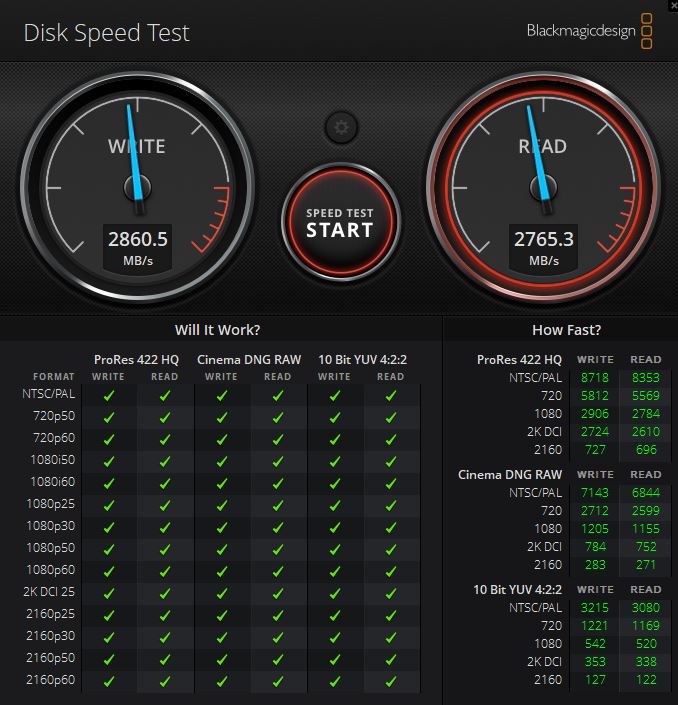Click ProRes 1080 read value 2784
678x705 pixels.
(646, 414)
